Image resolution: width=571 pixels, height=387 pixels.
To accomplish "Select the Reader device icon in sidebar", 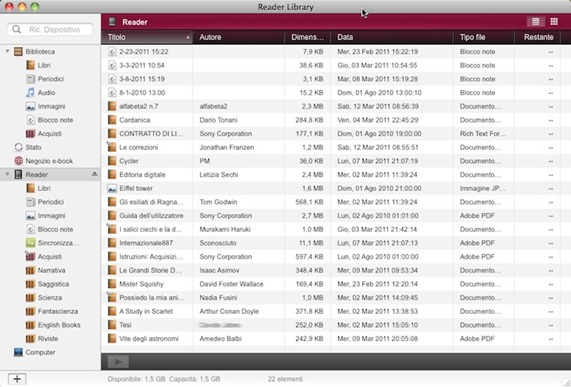I will 18,174.
